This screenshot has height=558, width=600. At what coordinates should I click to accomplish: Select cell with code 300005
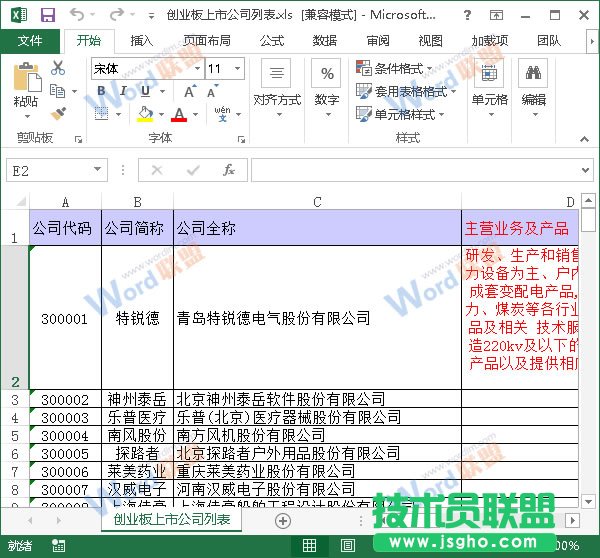coord(65,454)
